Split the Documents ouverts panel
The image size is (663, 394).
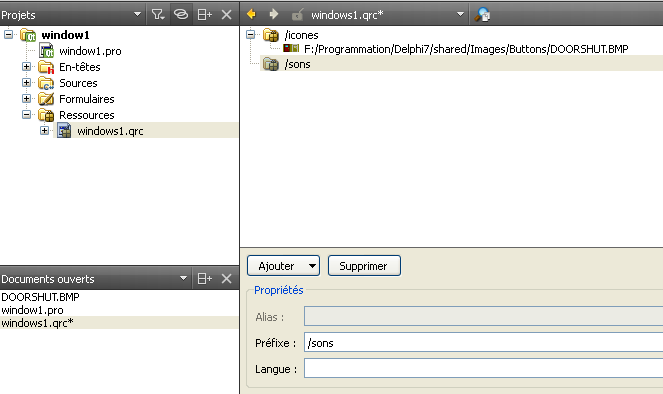point(205,278)
